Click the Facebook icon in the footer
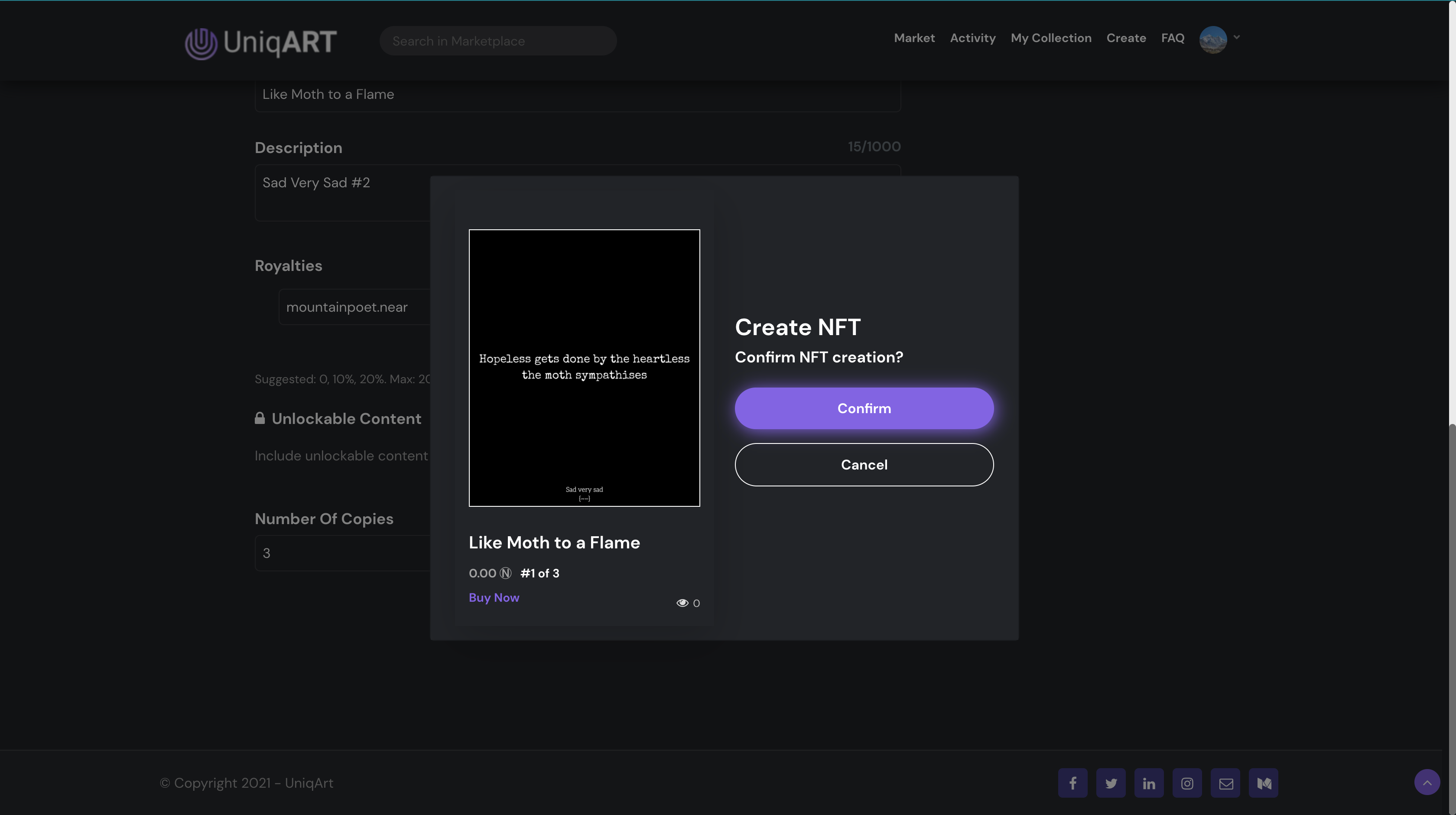Image resolution: width=1456 pixels, height=815 pixels. click(1072, 783)
